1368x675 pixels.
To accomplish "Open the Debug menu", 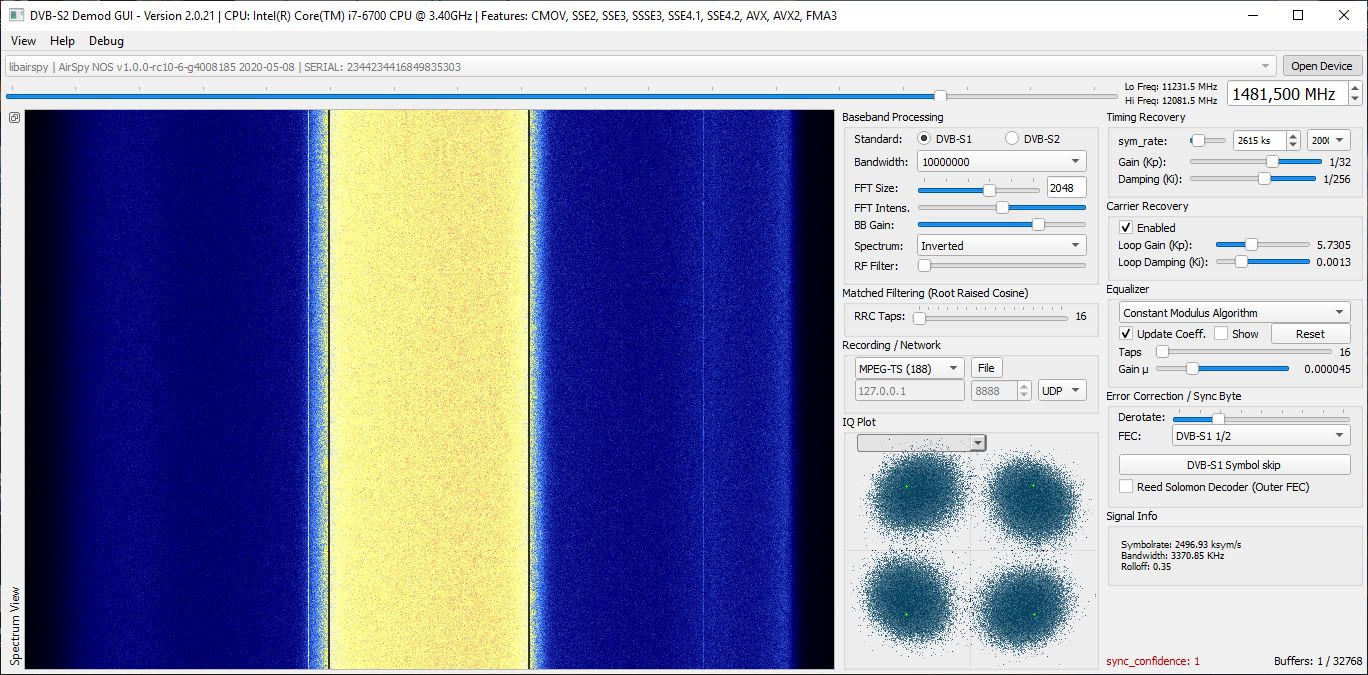I will click(106, 41).
